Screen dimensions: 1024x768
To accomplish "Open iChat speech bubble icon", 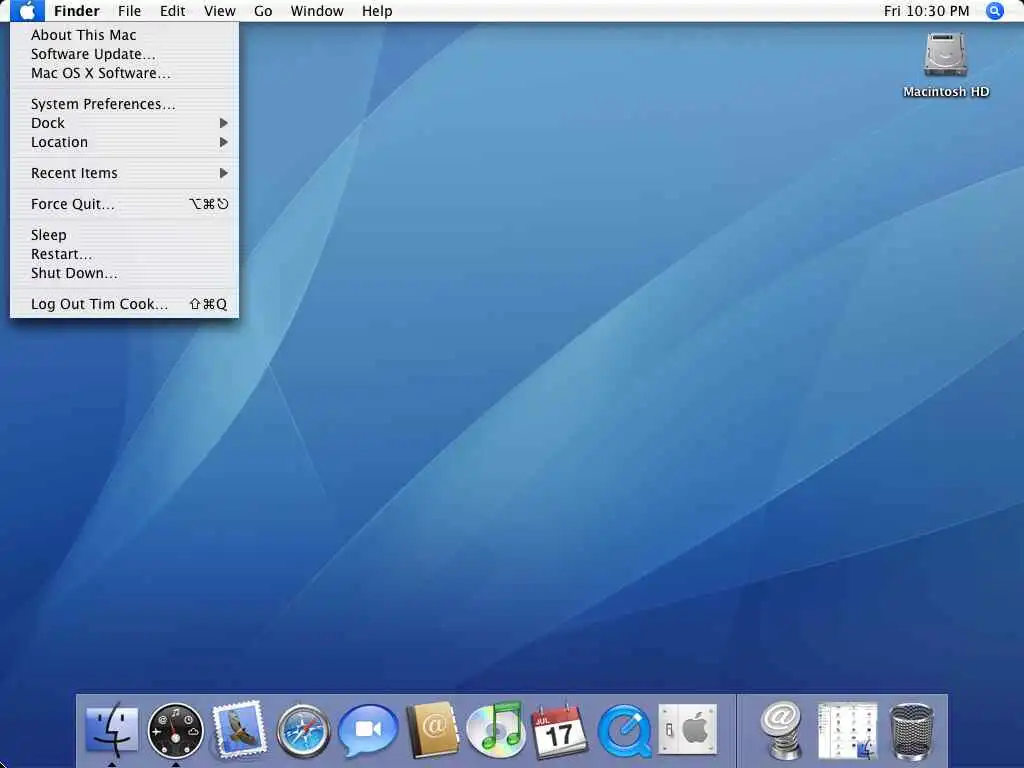I will [x=368, y=730].
